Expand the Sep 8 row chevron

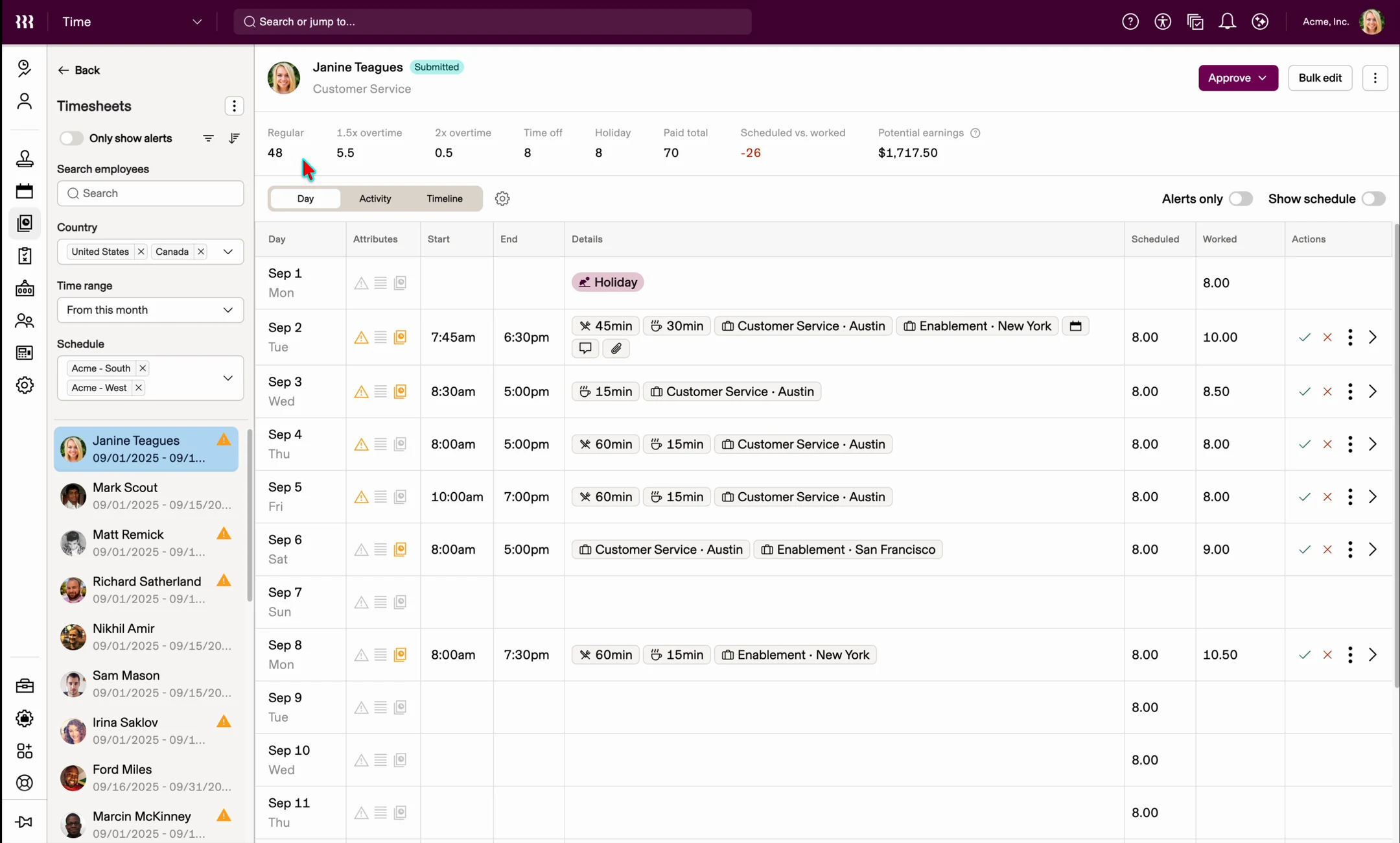tap(1373, 655)
